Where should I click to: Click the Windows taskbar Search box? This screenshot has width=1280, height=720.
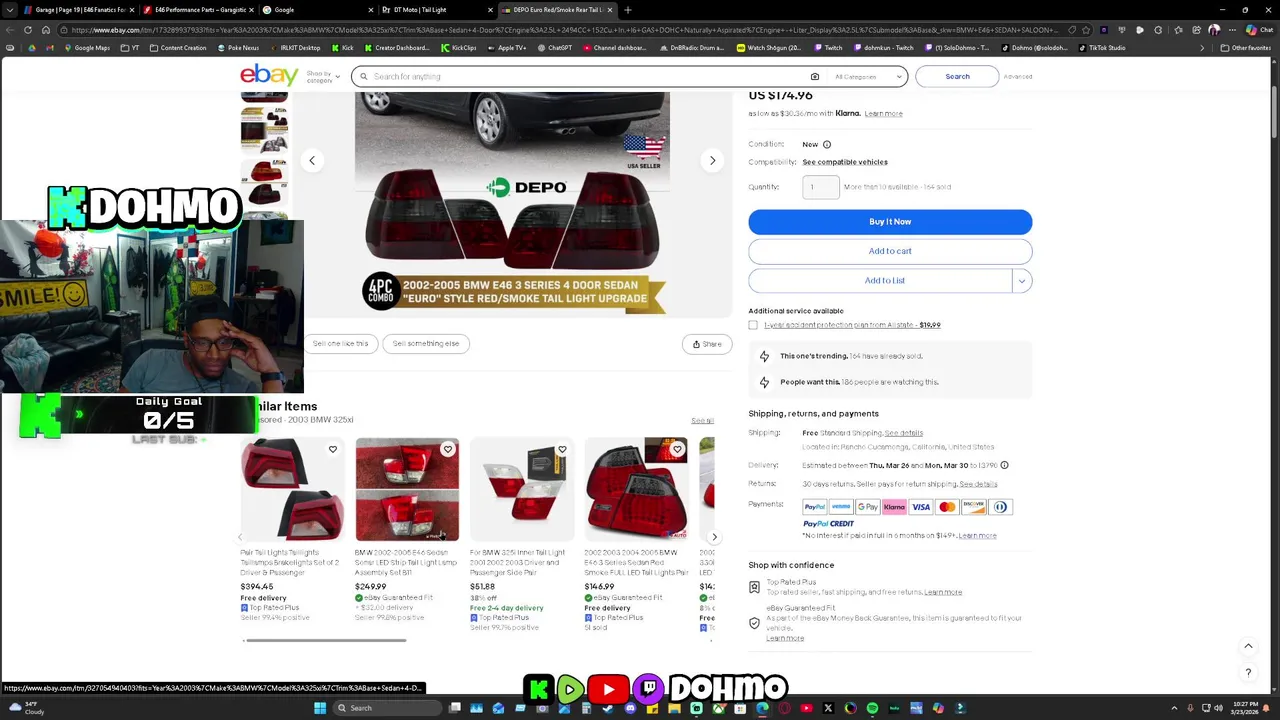click(390, 708)
